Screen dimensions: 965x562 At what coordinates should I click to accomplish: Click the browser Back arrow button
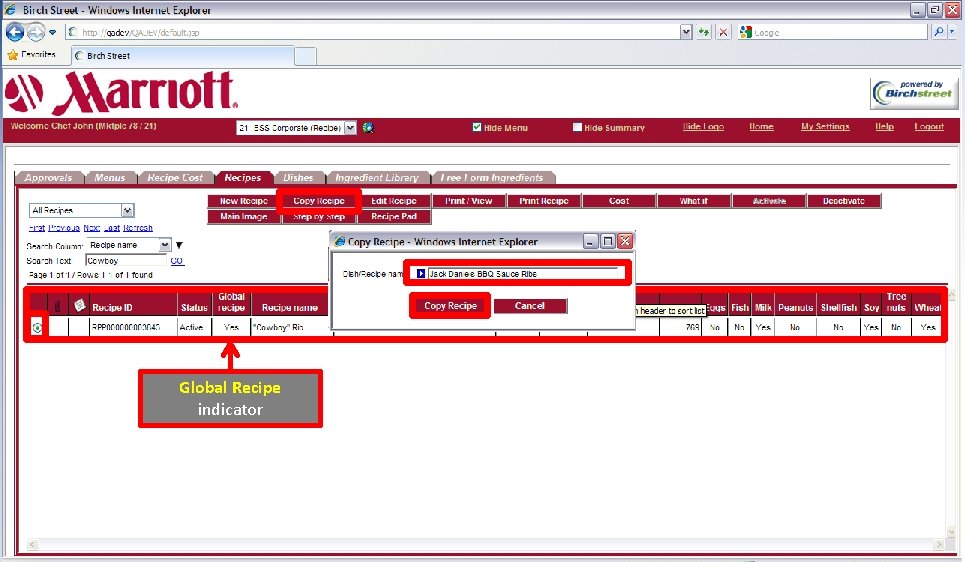click(x=15, y=32)
